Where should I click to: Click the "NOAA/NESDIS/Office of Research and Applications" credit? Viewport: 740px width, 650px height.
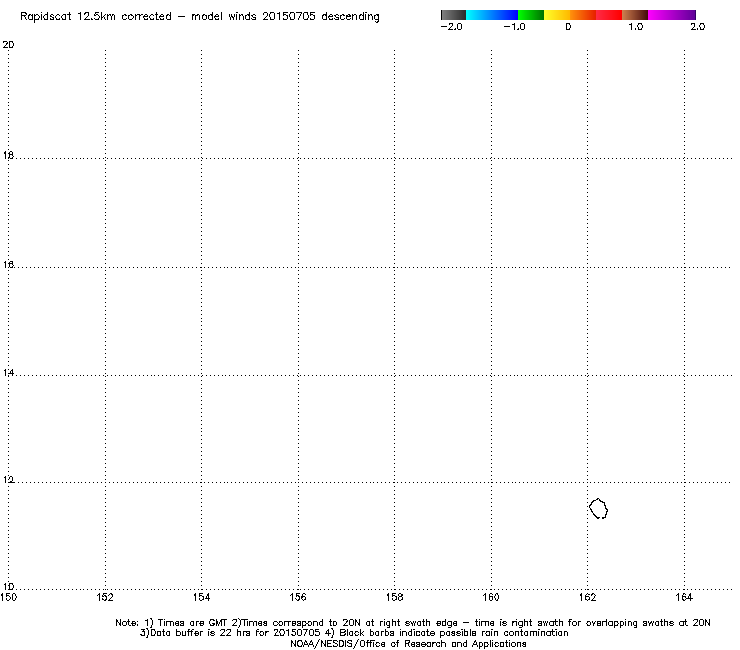[408, 644]
